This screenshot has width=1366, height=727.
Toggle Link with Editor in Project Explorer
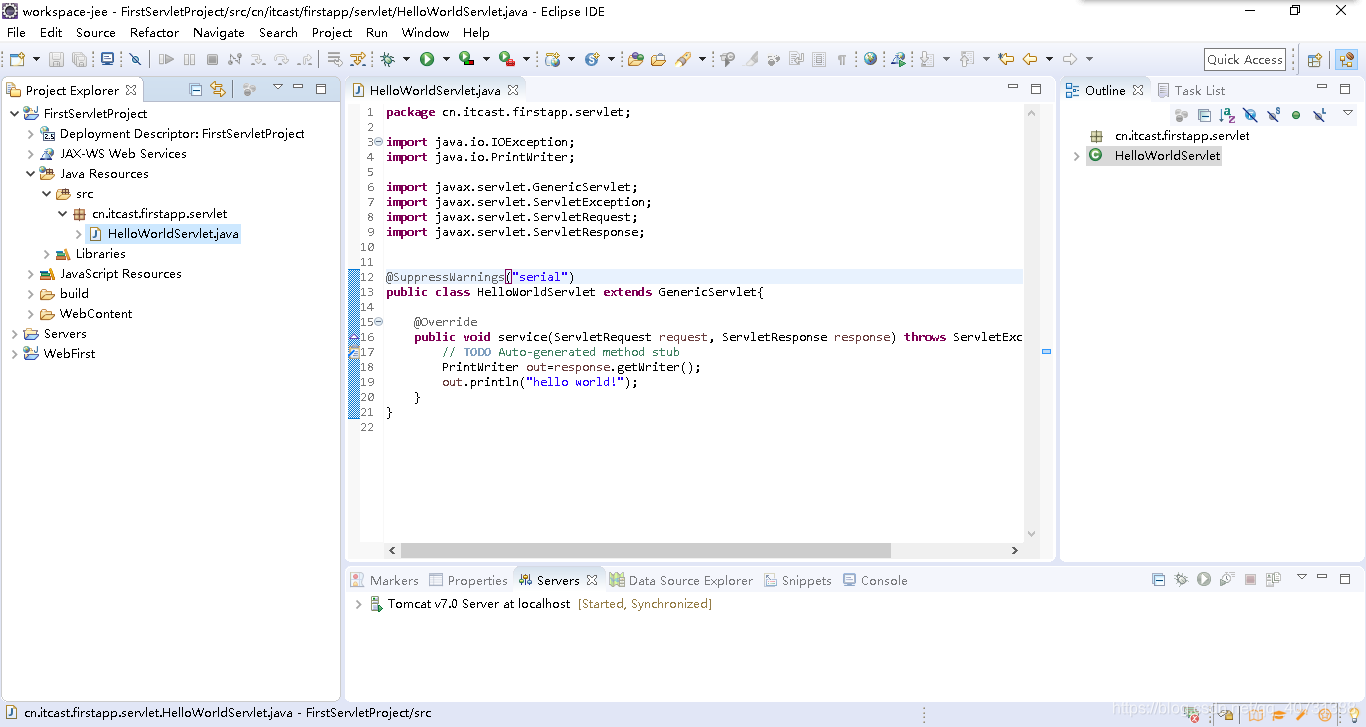tap(218, 89)
